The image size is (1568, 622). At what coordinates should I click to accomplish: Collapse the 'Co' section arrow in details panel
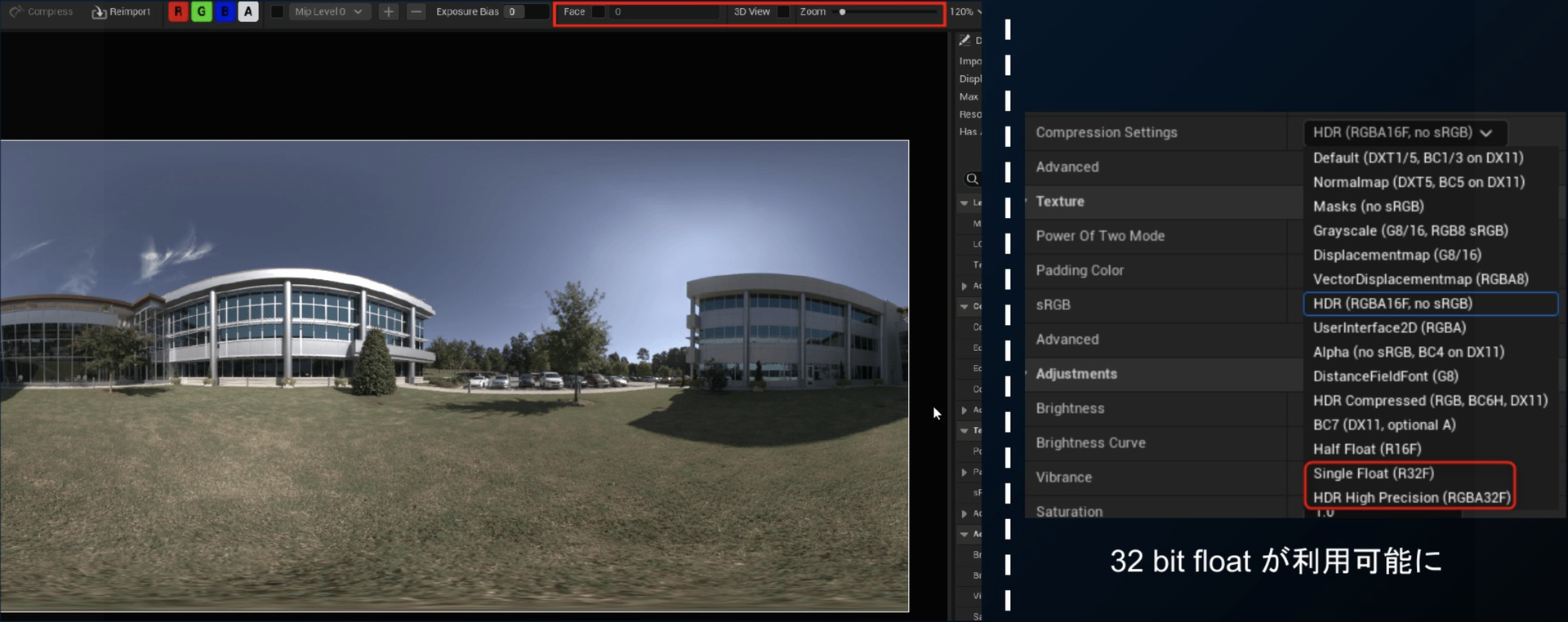[x=964, y=306]
